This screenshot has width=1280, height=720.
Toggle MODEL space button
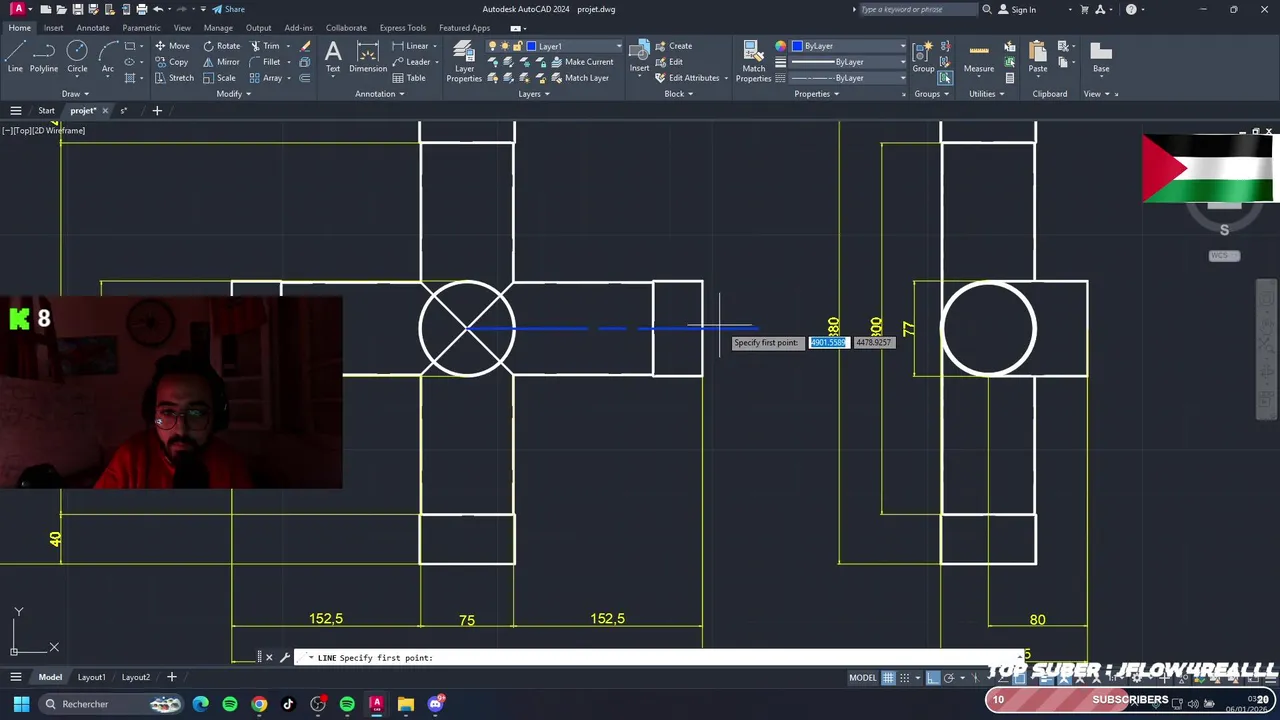[x=863, y=677]
